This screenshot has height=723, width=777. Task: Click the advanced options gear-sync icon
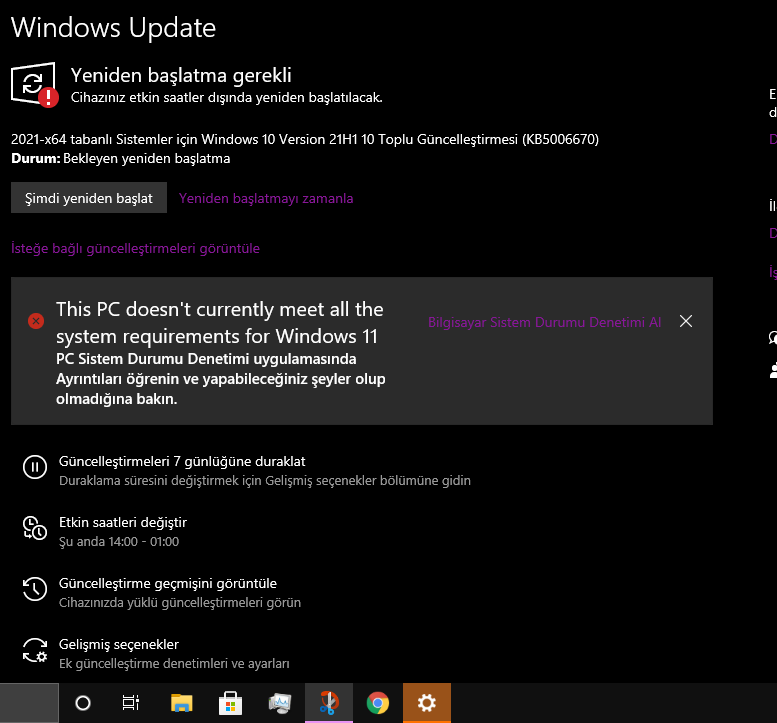tap(35, 650)
